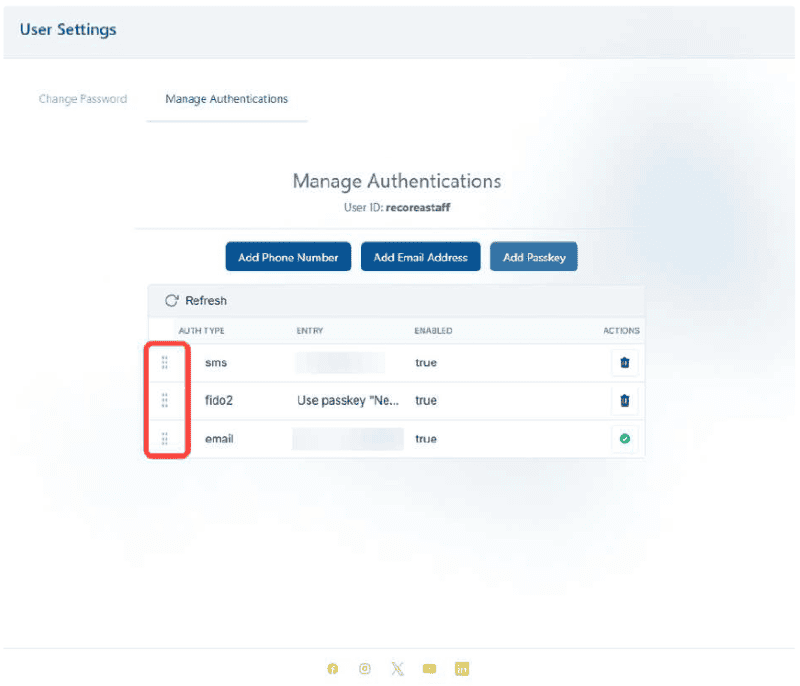Click the green check icon for email row
Image resolution: width=800 pixels, height=686 pixels.
(x=624, y=439)
